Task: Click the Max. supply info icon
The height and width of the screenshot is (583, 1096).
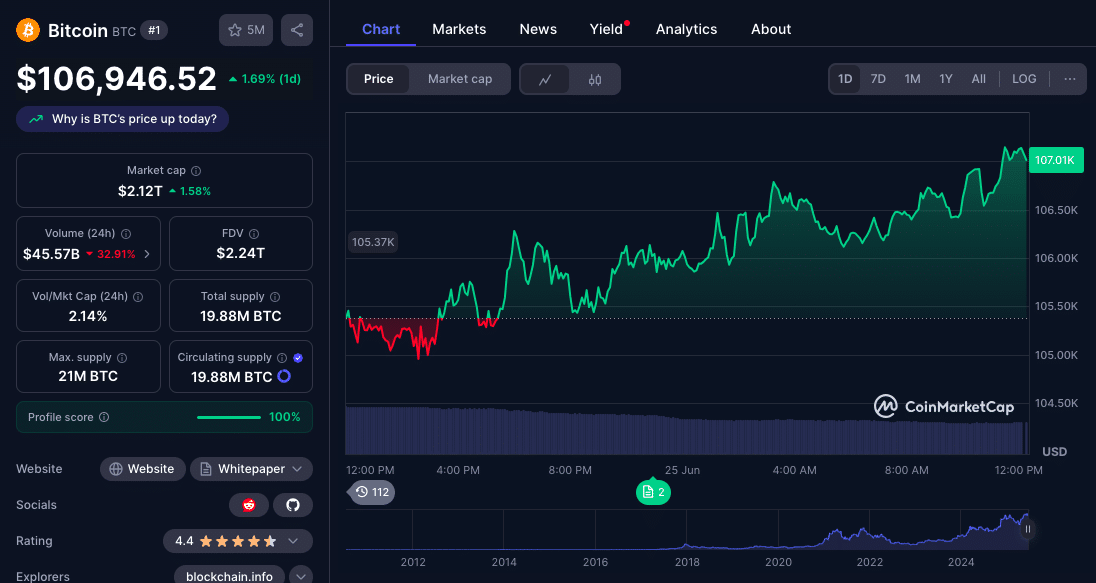Action: point(122,357)
